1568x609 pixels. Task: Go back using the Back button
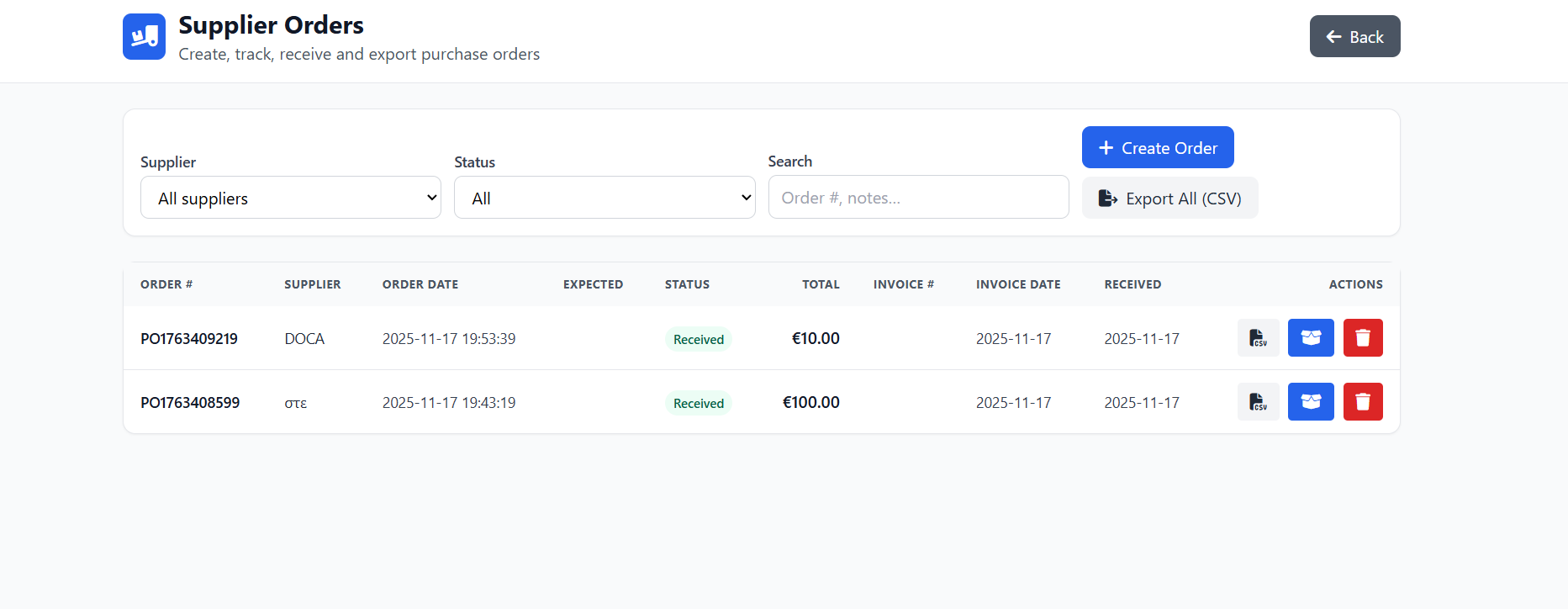[x=1354, y=36]
